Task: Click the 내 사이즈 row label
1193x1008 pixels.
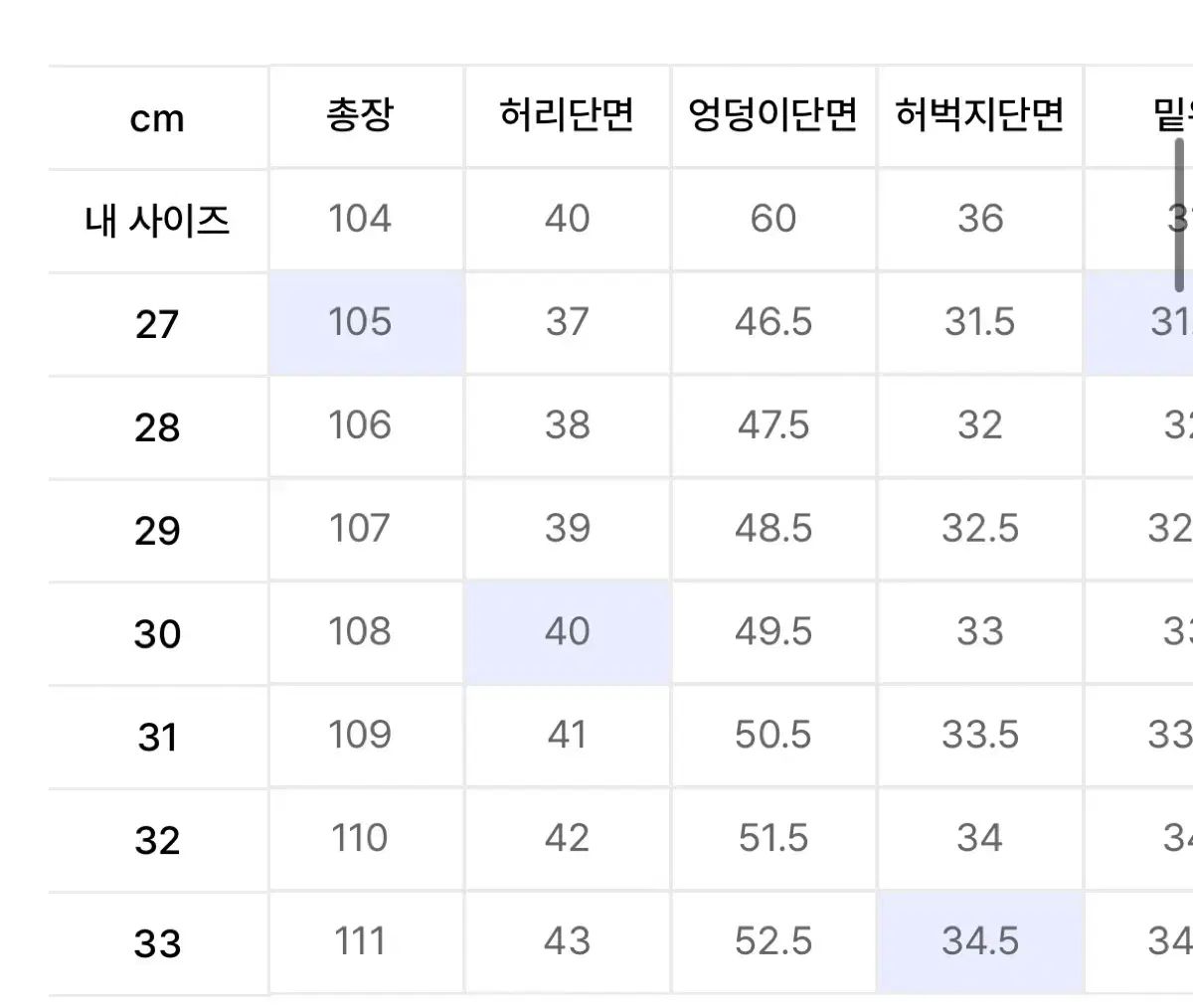Action: click(x=157, y=221)
